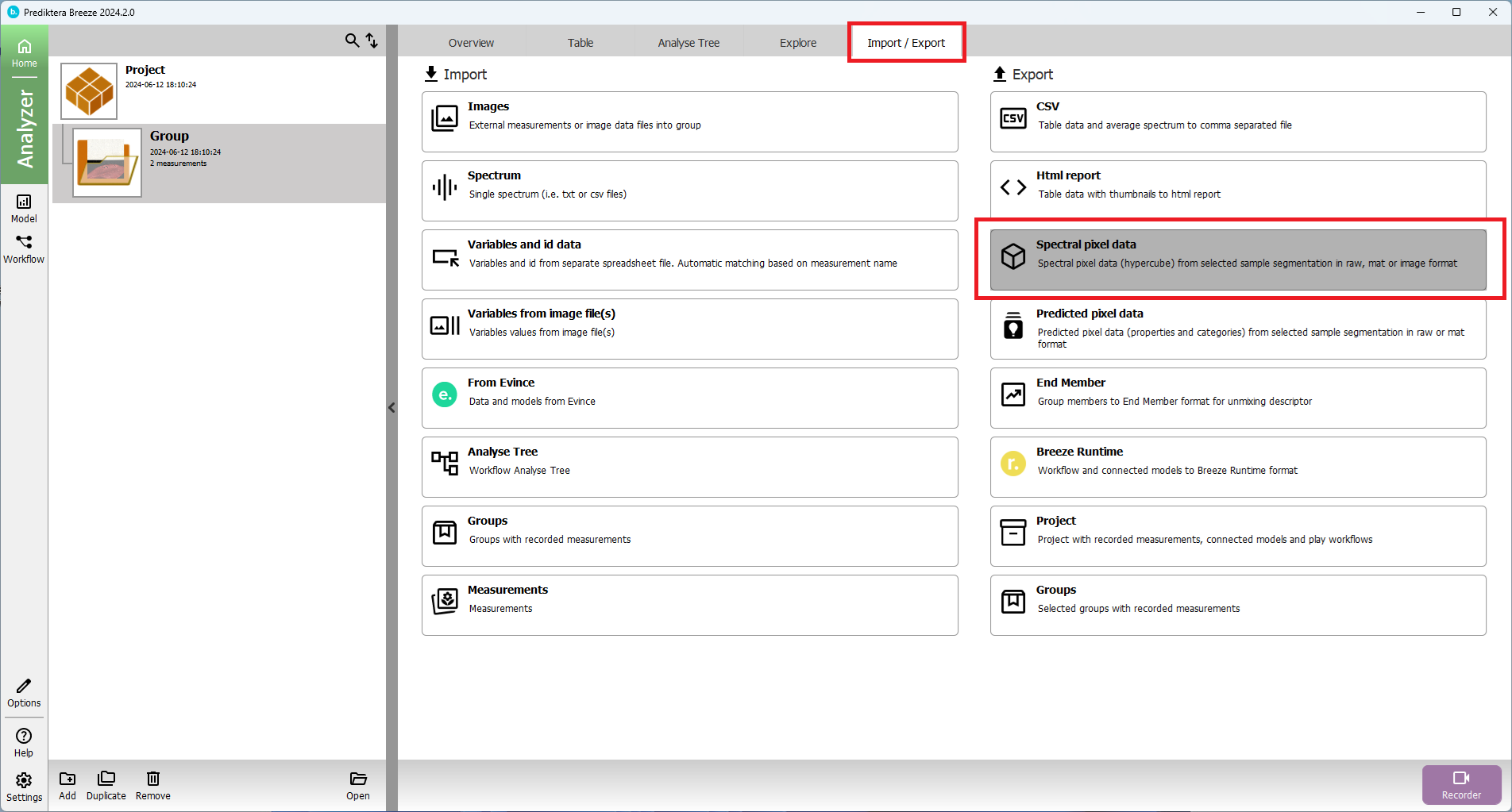Open the search magnifier icon
1512x812 pixels.
coord(352,40)
